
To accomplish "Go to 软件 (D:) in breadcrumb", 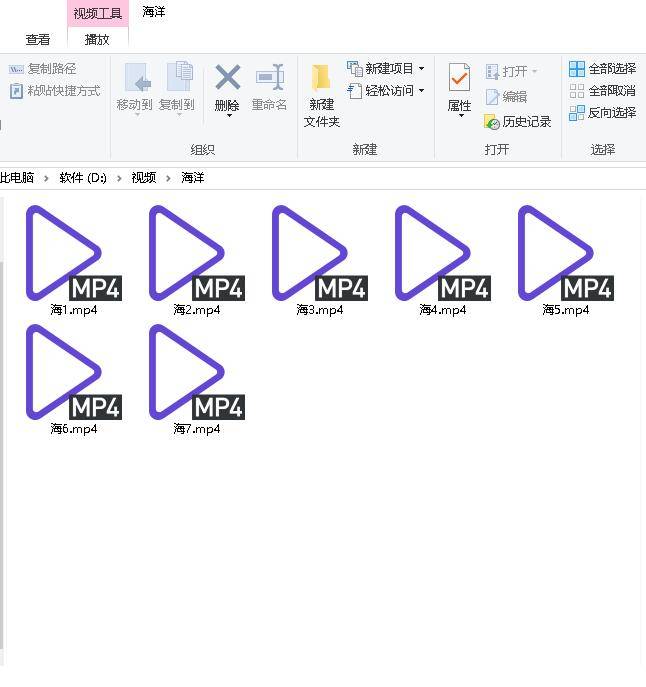I will pyautogui.click(x=83, y=177).
